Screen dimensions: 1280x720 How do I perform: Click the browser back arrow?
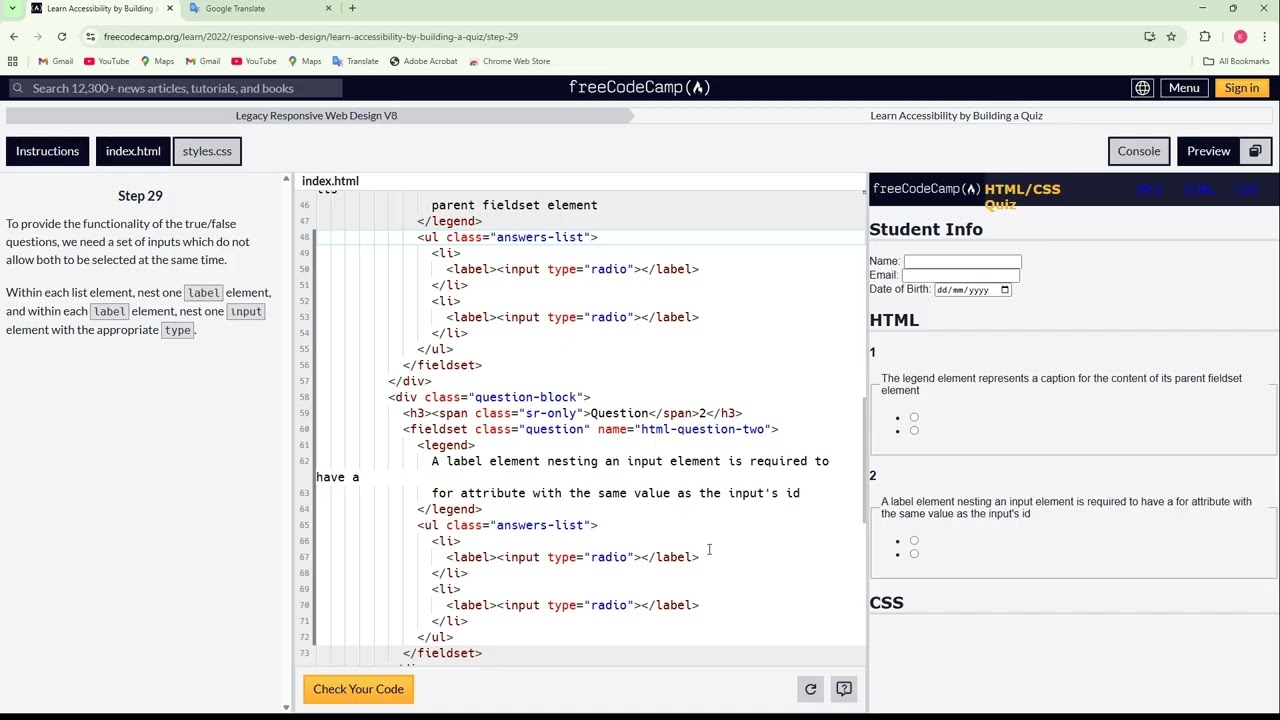tap(14, 37)
